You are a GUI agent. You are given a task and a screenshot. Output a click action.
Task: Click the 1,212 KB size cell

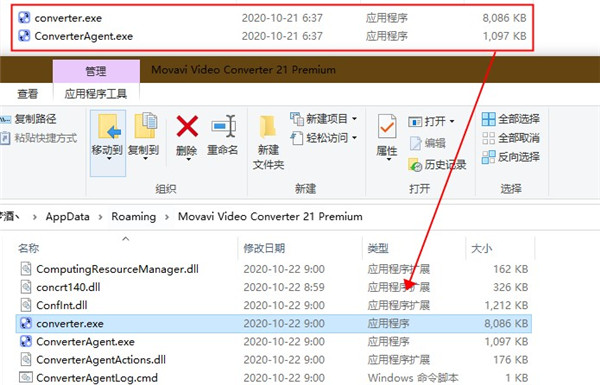coord(506,305)
